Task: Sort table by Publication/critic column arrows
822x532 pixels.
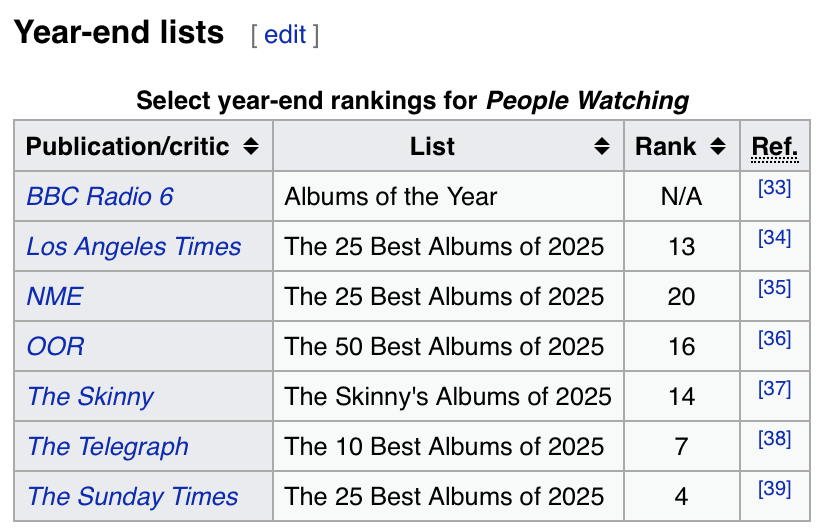Action: 251,147
